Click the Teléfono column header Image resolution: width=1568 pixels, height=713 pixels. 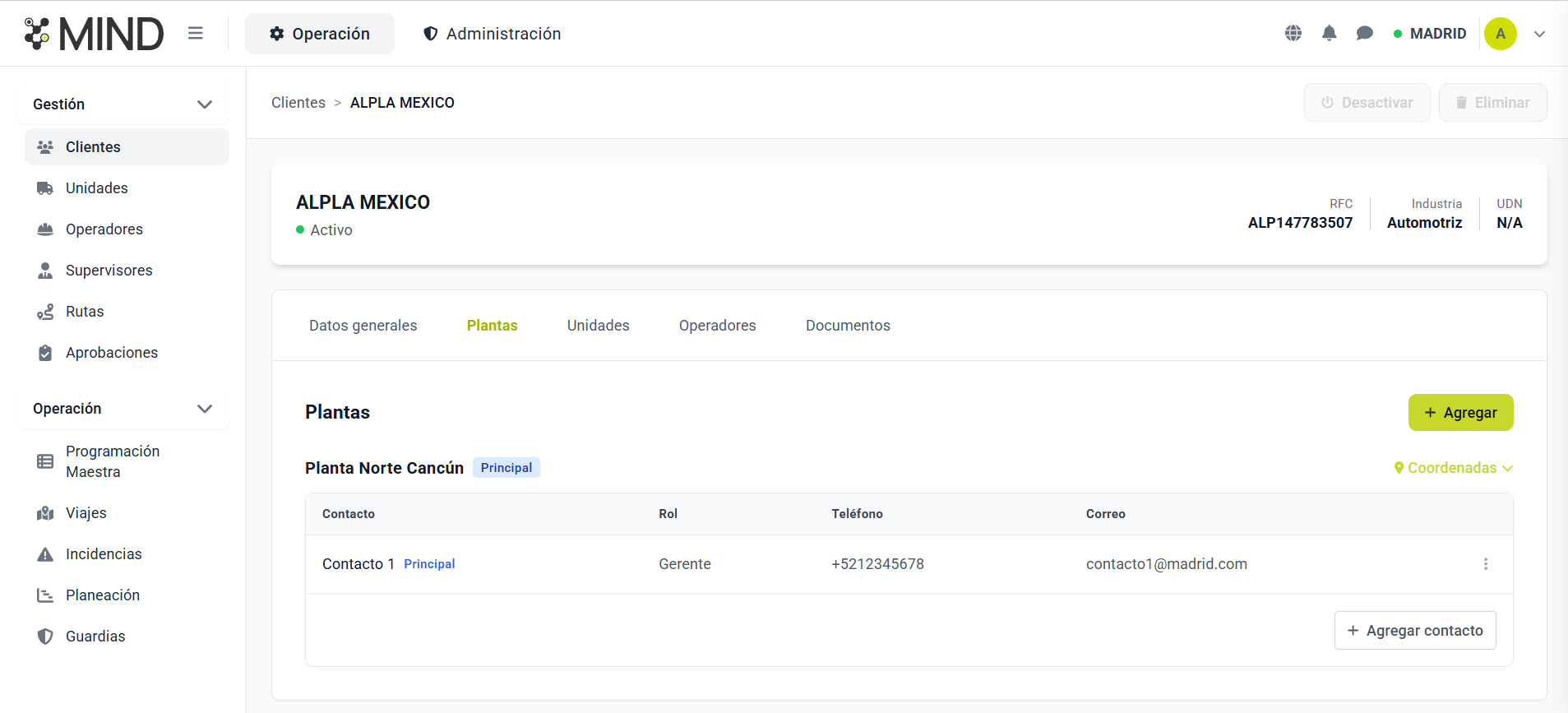tap(857, 514)
